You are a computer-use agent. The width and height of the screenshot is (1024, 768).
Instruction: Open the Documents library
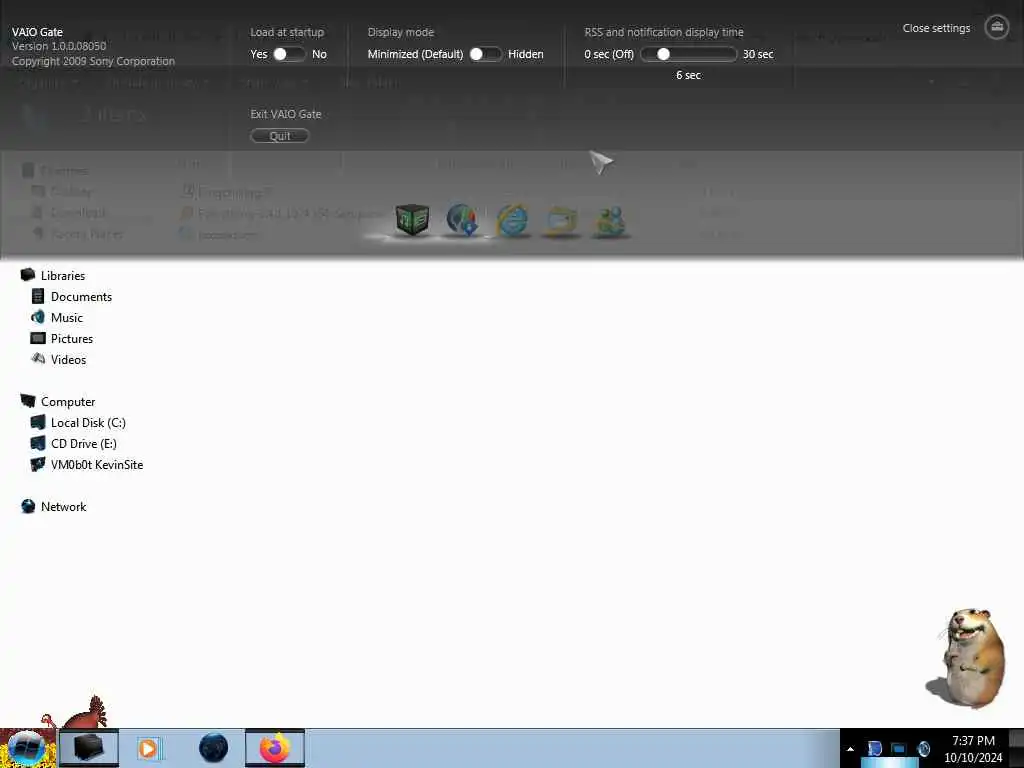coord(81,296)
